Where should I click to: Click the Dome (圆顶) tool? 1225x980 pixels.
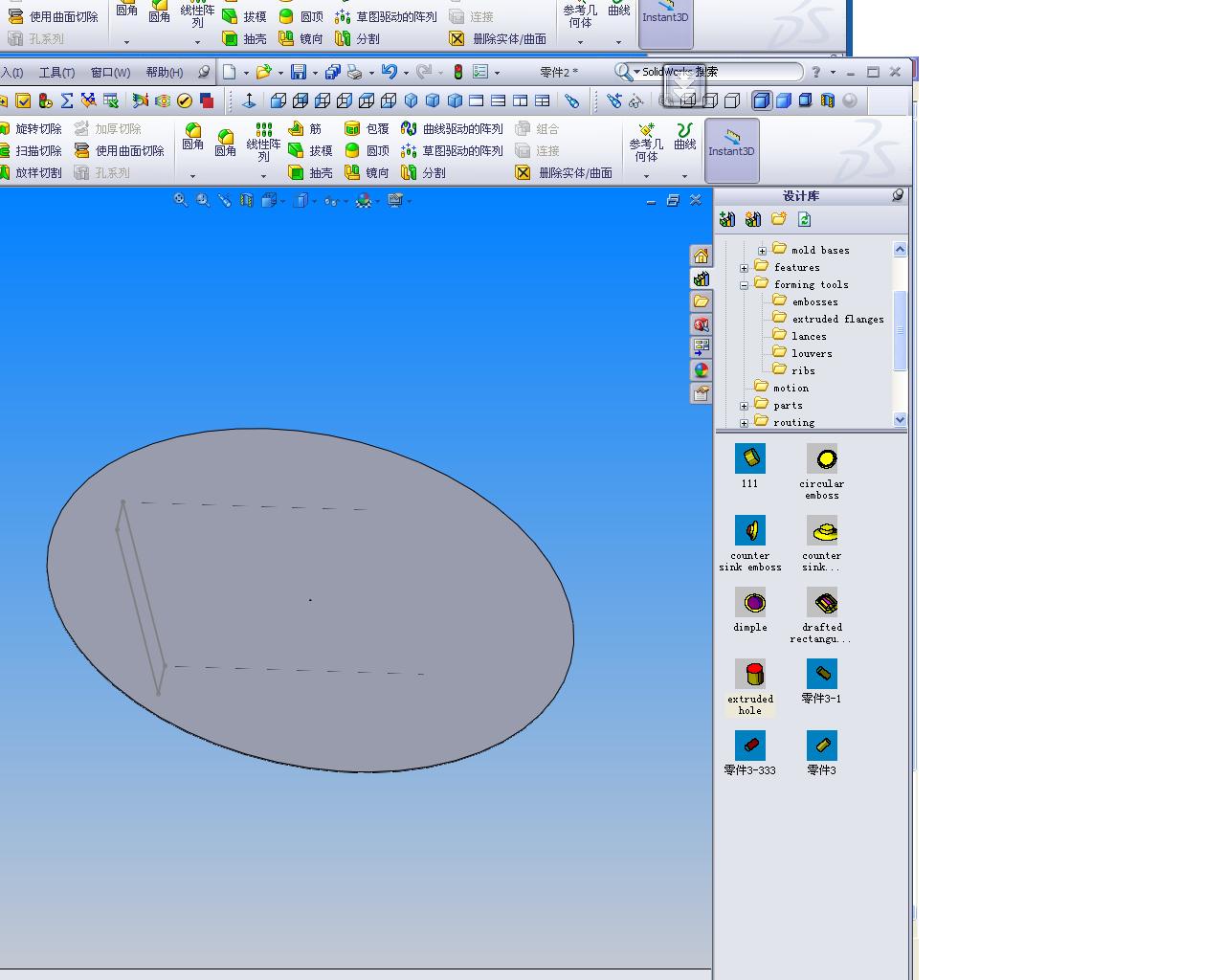point(367,150)
